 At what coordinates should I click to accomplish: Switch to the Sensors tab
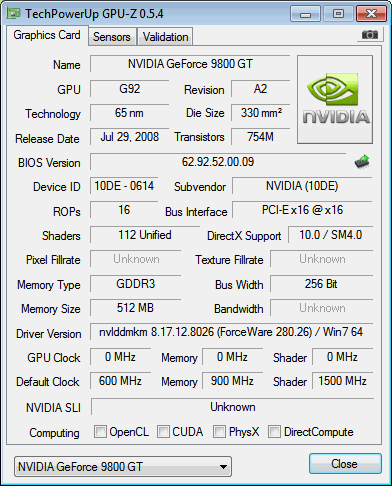pyautogui.click(x=112, y=37)
